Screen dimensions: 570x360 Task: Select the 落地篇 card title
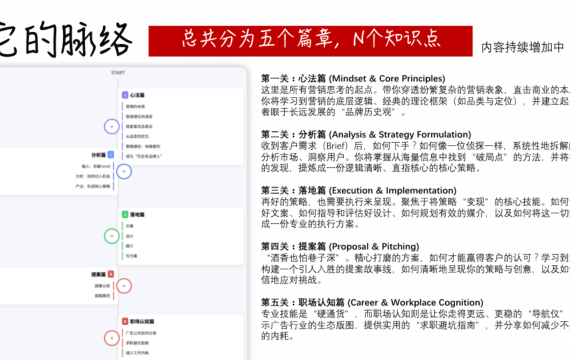pos(137,215)
